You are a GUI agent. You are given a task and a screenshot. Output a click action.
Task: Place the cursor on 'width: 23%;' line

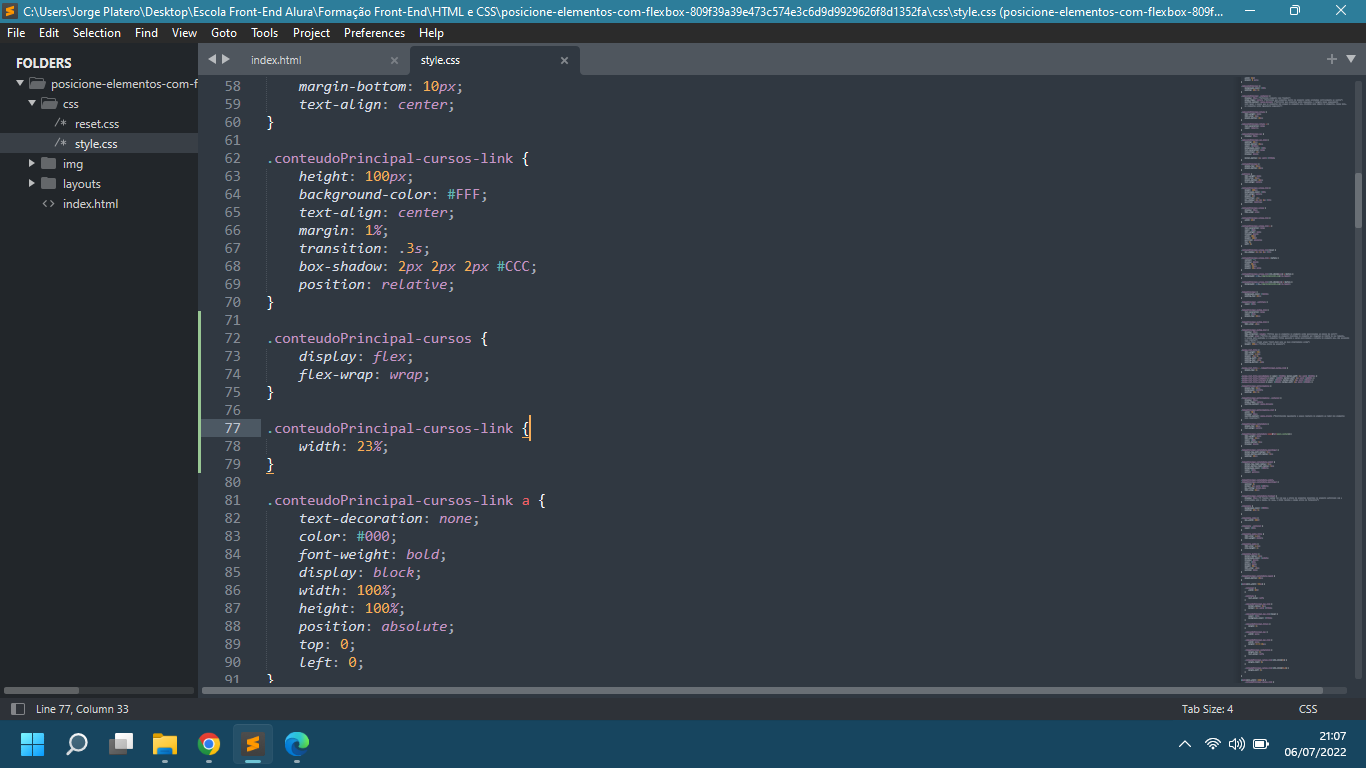click(343, 446)
